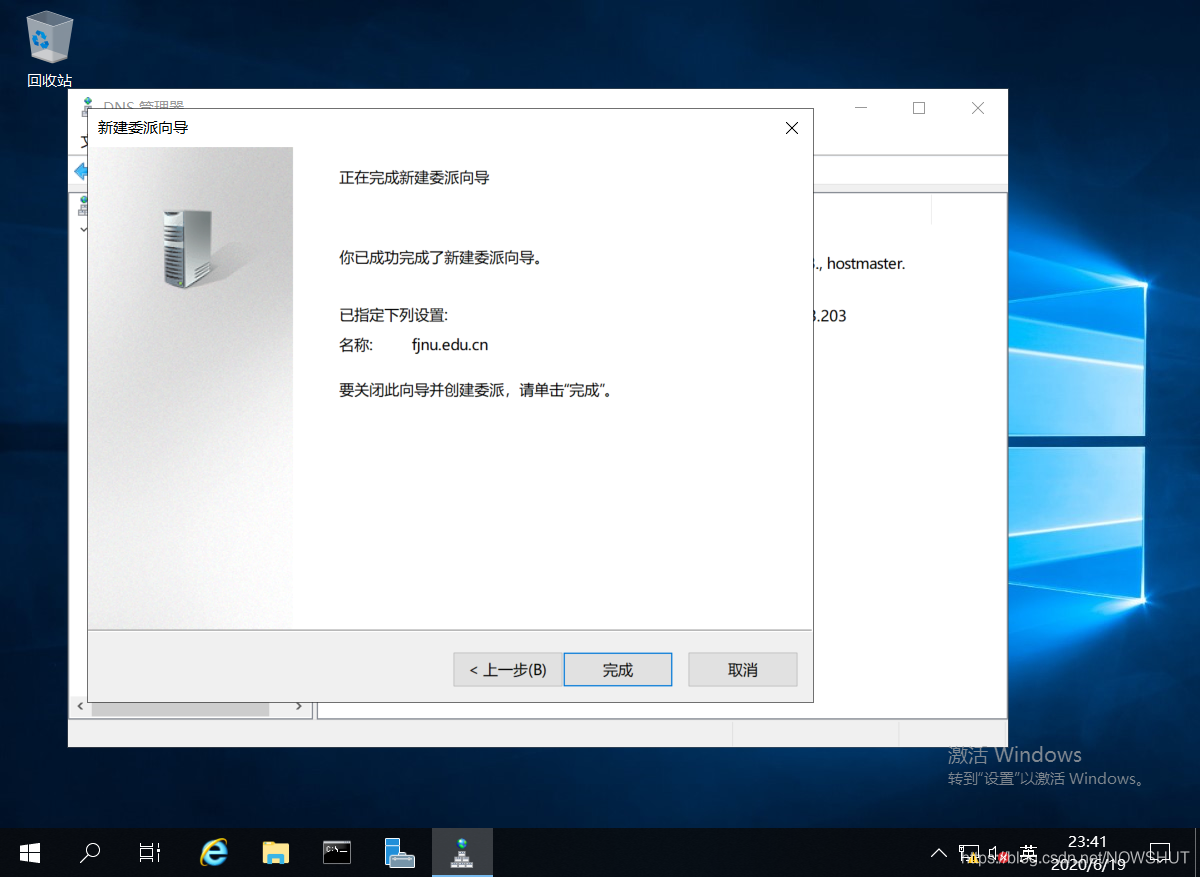The width and height of the screenshot is (1200, 877).
Task: Open Server Manager from the taskbar
Action: click(x=399, y=852)
